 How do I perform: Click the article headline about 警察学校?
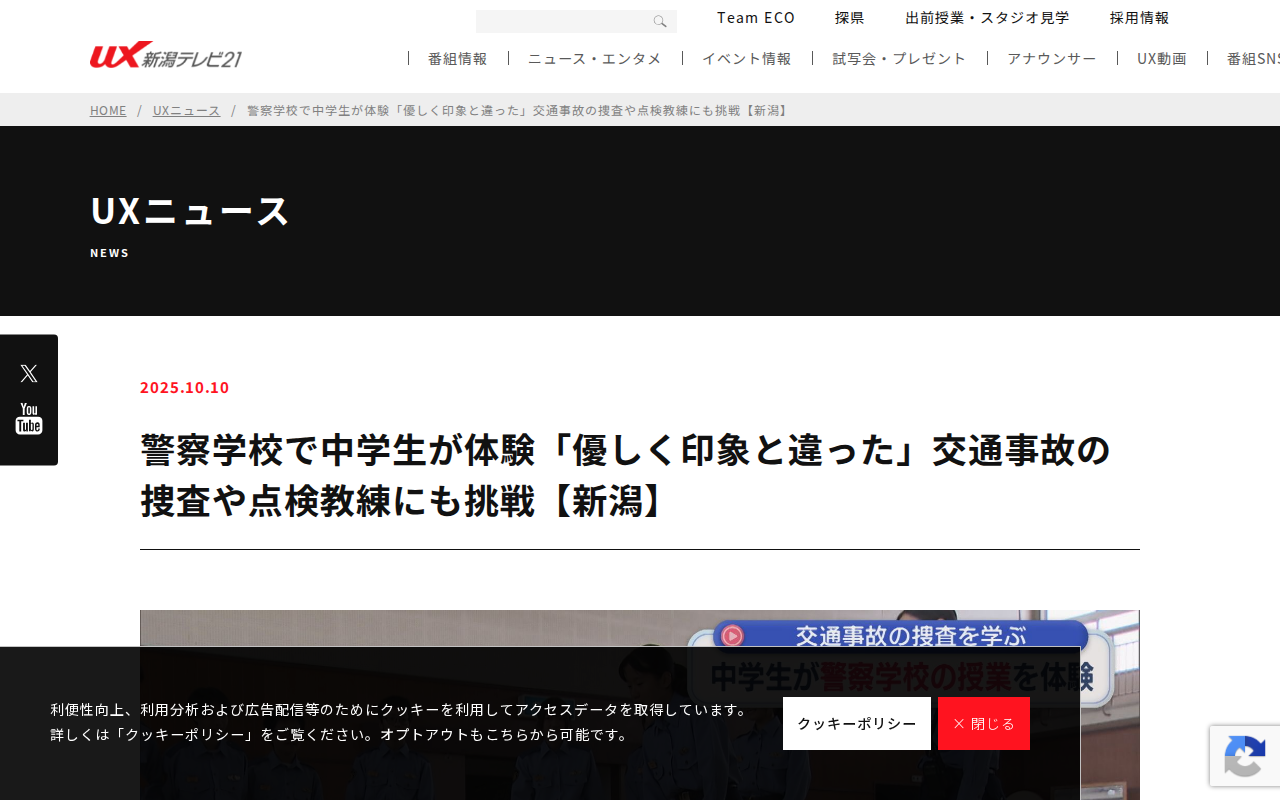coord(626,475)
